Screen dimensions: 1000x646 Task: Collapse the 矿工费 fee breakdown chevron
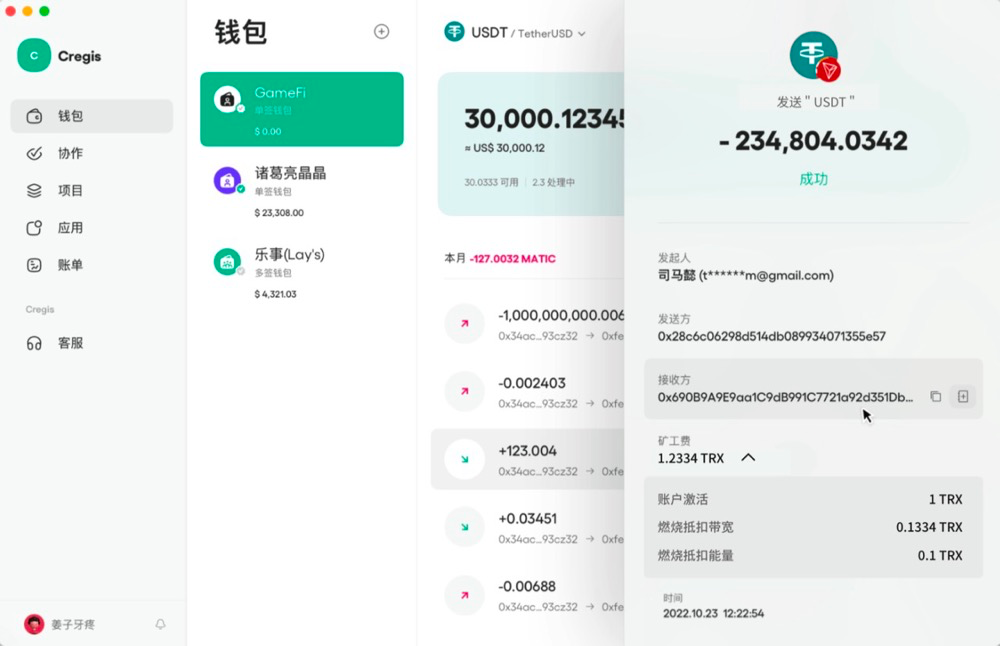click(x=748, y=457)
